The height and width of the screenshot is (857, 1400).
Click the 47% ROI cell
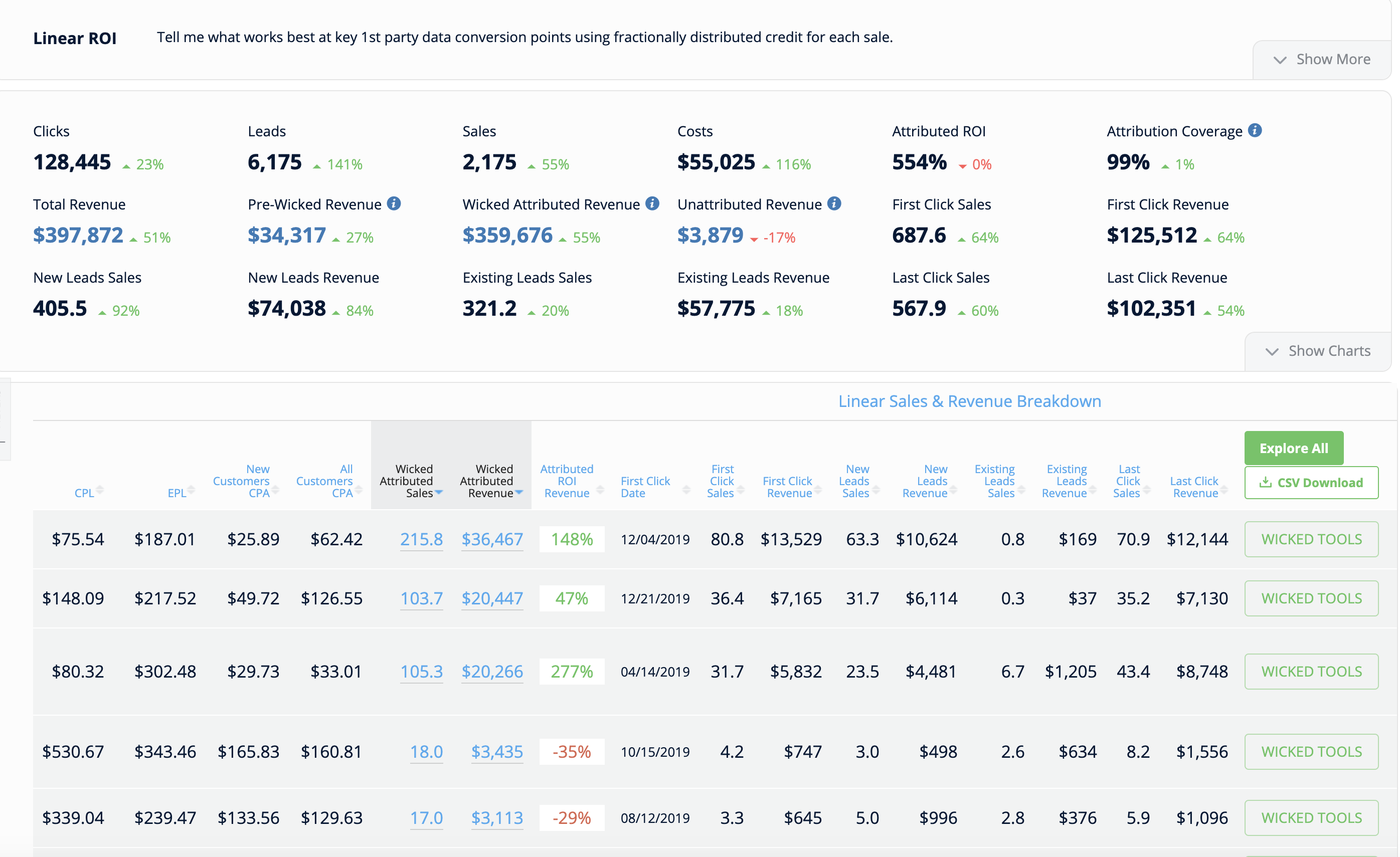(x=572, y=598)
